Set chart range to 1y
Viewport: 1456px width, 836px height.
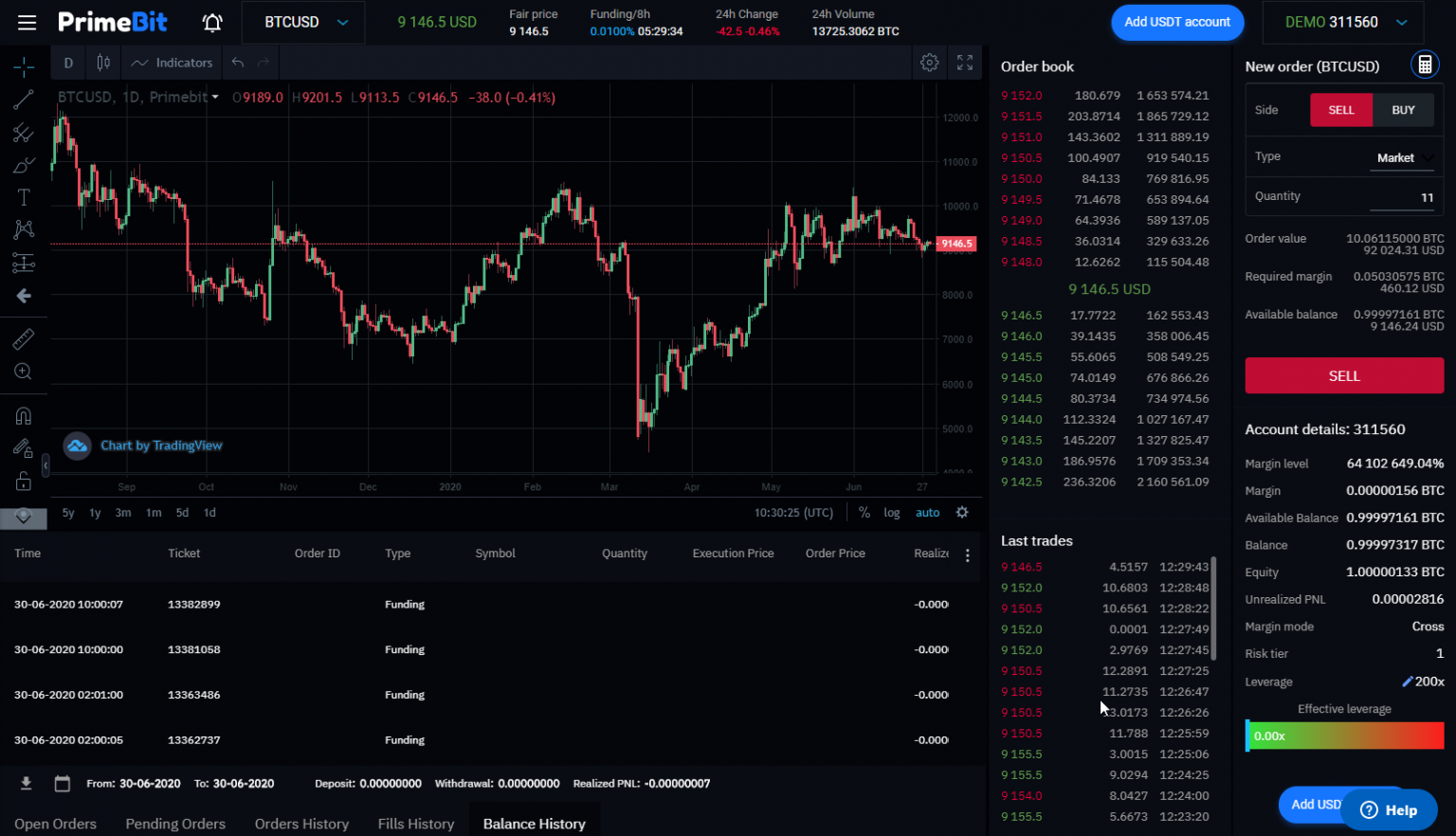95,512
